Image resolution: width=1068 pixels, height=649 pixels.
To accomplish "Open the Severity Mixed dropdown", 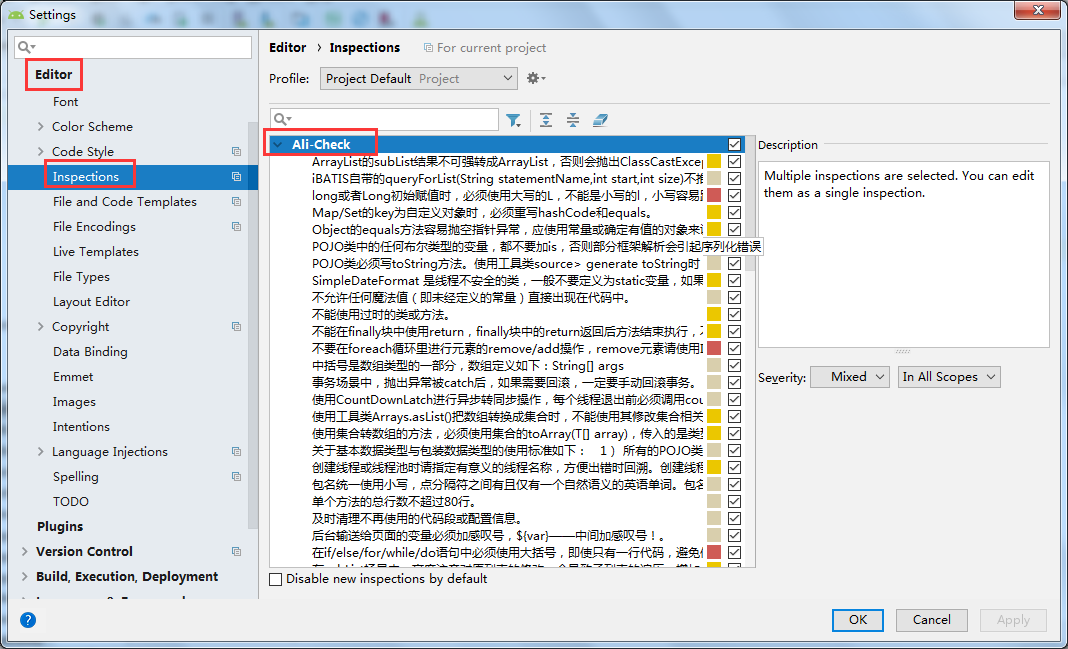I will point(849,377).
